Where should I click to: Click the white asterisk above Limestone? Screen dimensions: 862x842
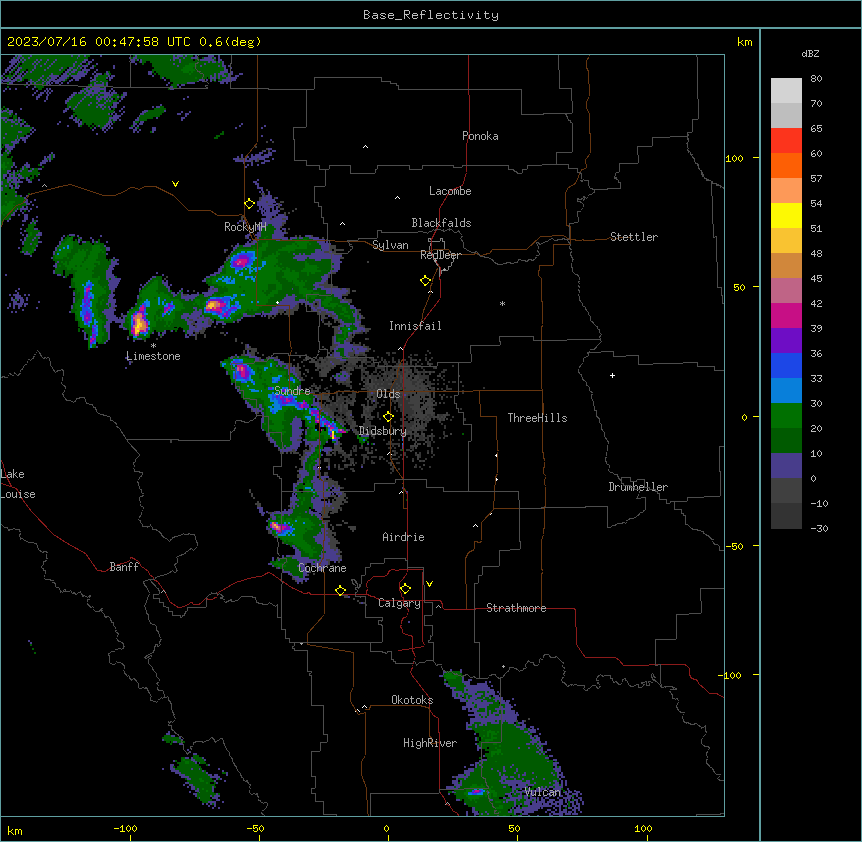(153, 346)
